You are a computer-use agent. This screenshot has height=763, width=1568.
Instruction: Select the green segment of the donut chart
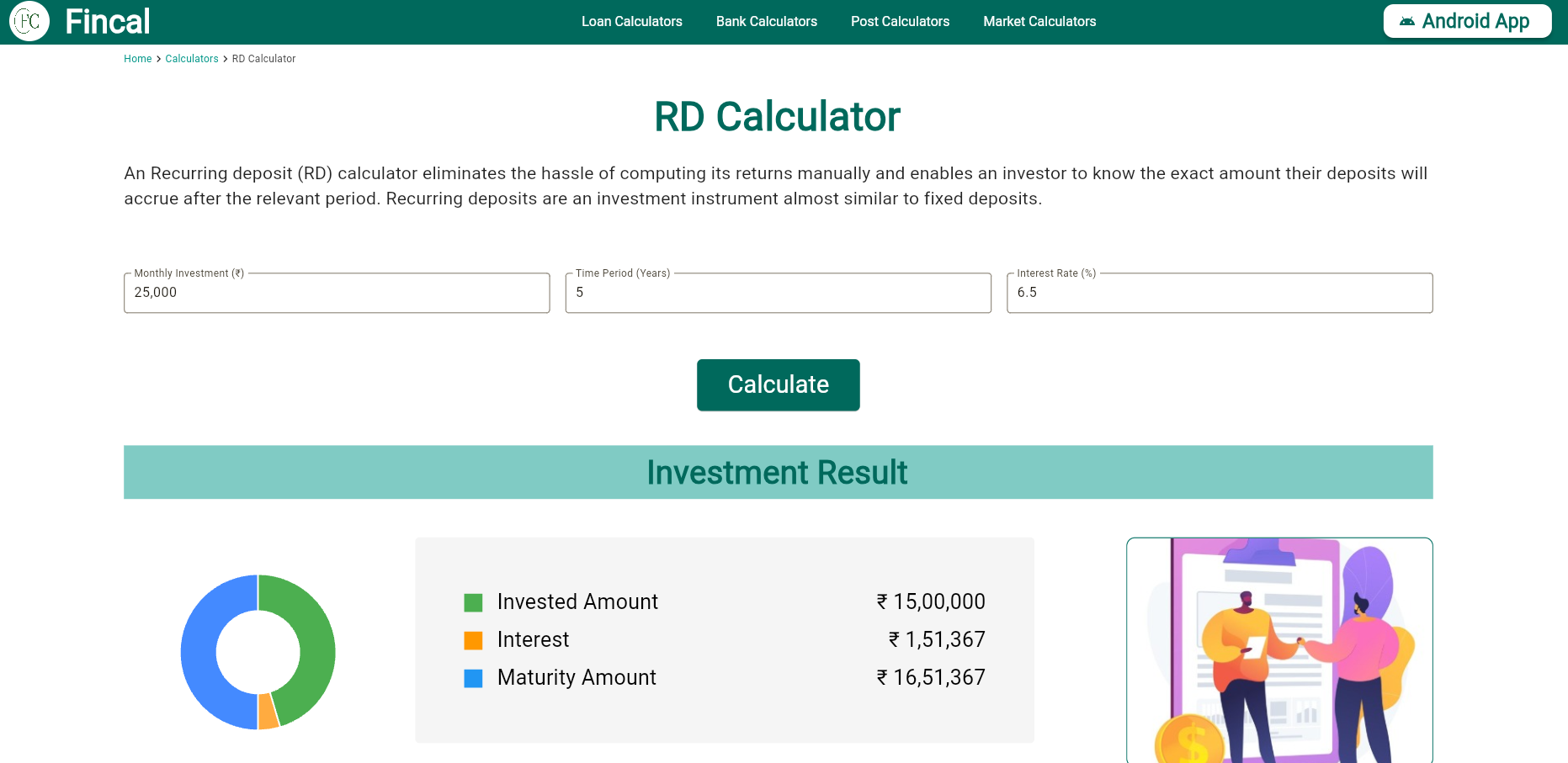click(311, 623)
